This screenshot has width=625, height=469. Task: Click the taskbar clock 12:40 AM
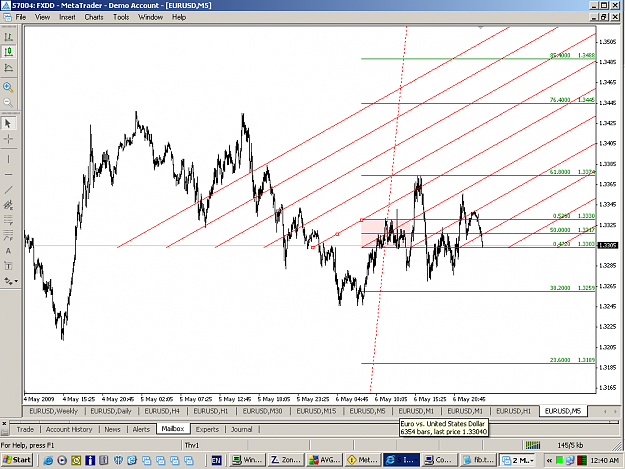pyautogui.click(x=604, y=460)
